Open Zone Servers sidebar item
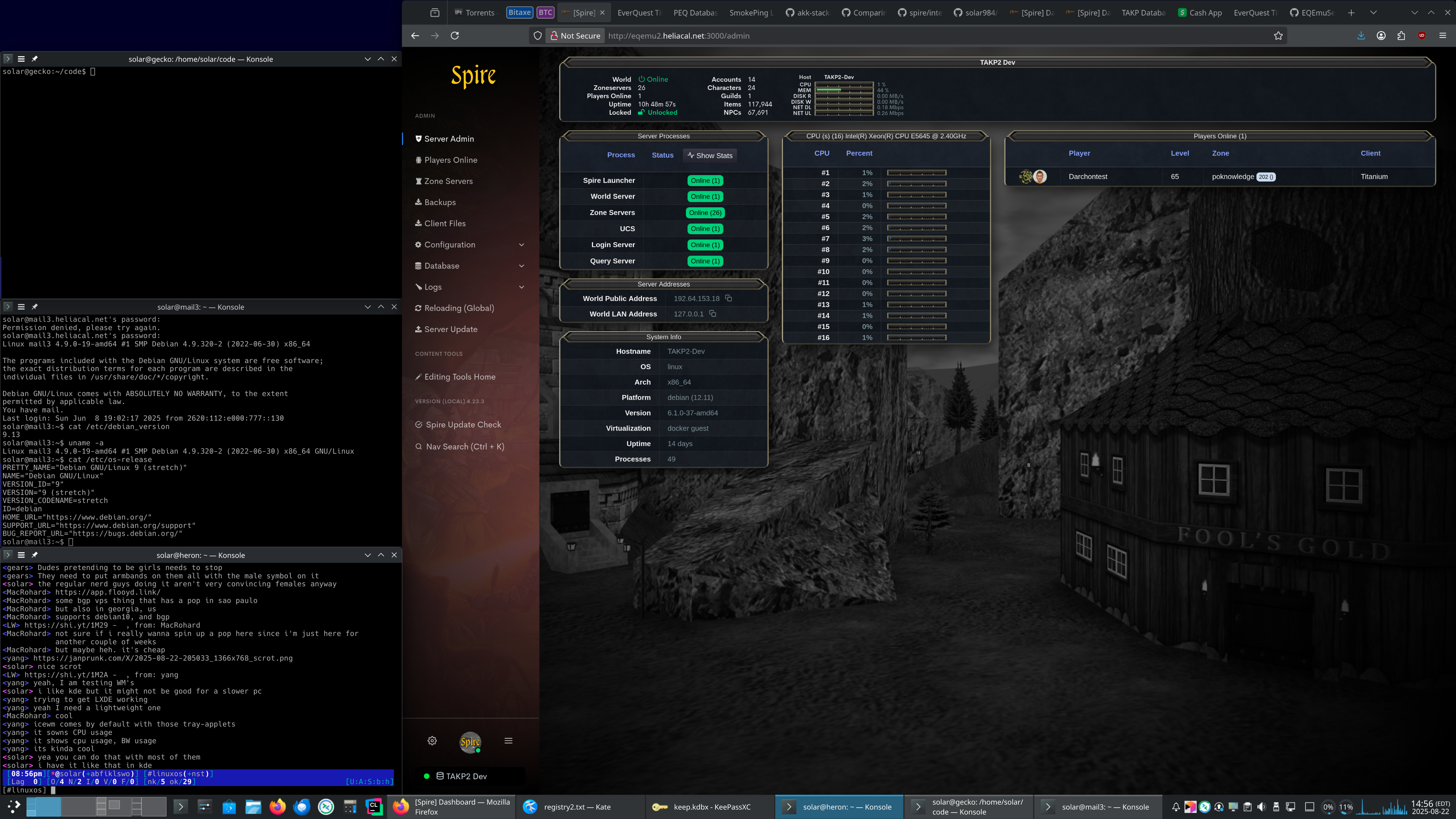The height and width of the screenshot is (819, 1456). tap(444, 181)
